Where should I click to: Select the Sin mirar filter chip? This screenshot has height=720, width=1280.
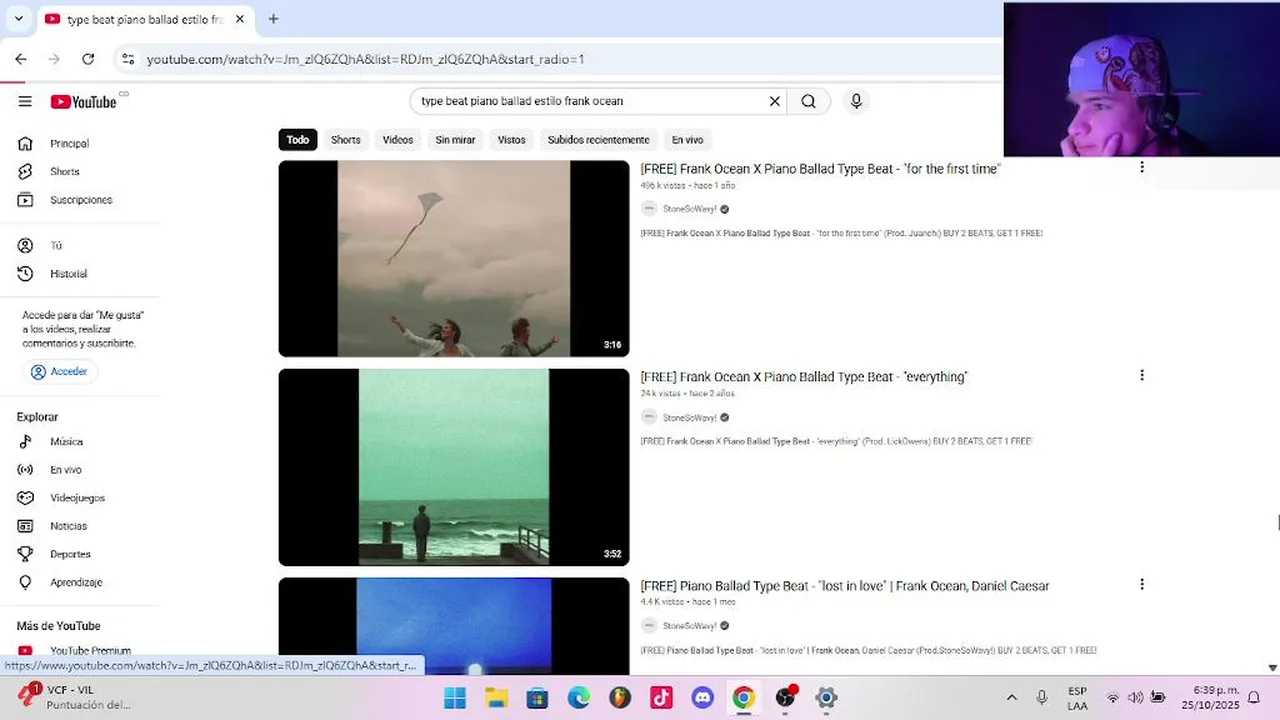tap(455, 140)
